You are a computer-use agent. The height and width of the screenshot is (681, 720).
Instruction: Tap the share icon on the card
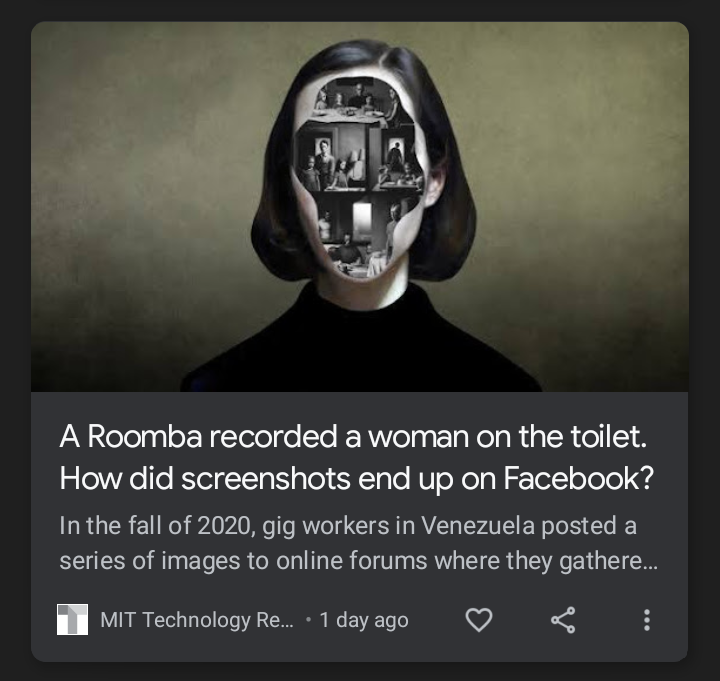563,620
